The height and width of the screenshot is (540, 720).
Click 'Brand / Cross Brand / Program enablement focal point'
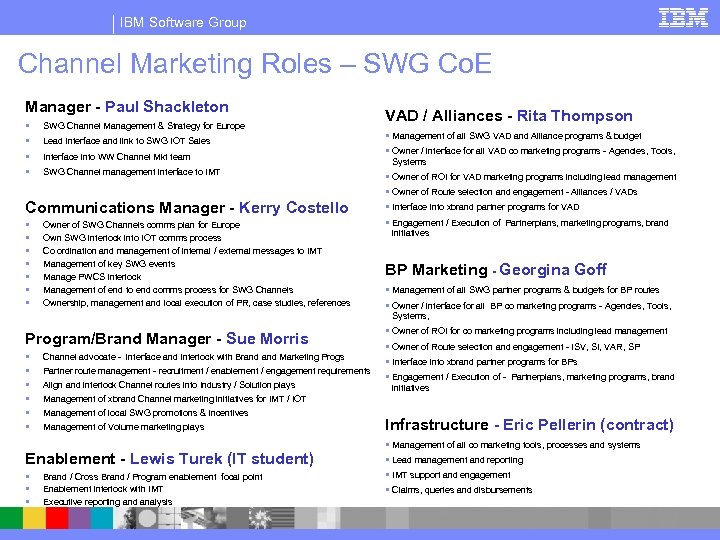(153, 477)
